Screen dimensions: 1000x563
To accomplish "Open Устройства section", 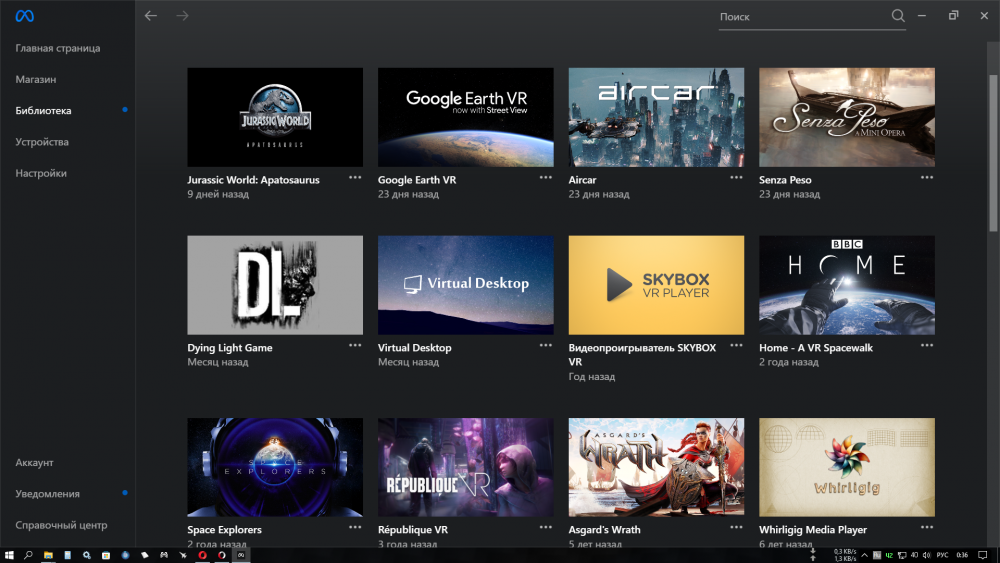I will coord(42,142).
